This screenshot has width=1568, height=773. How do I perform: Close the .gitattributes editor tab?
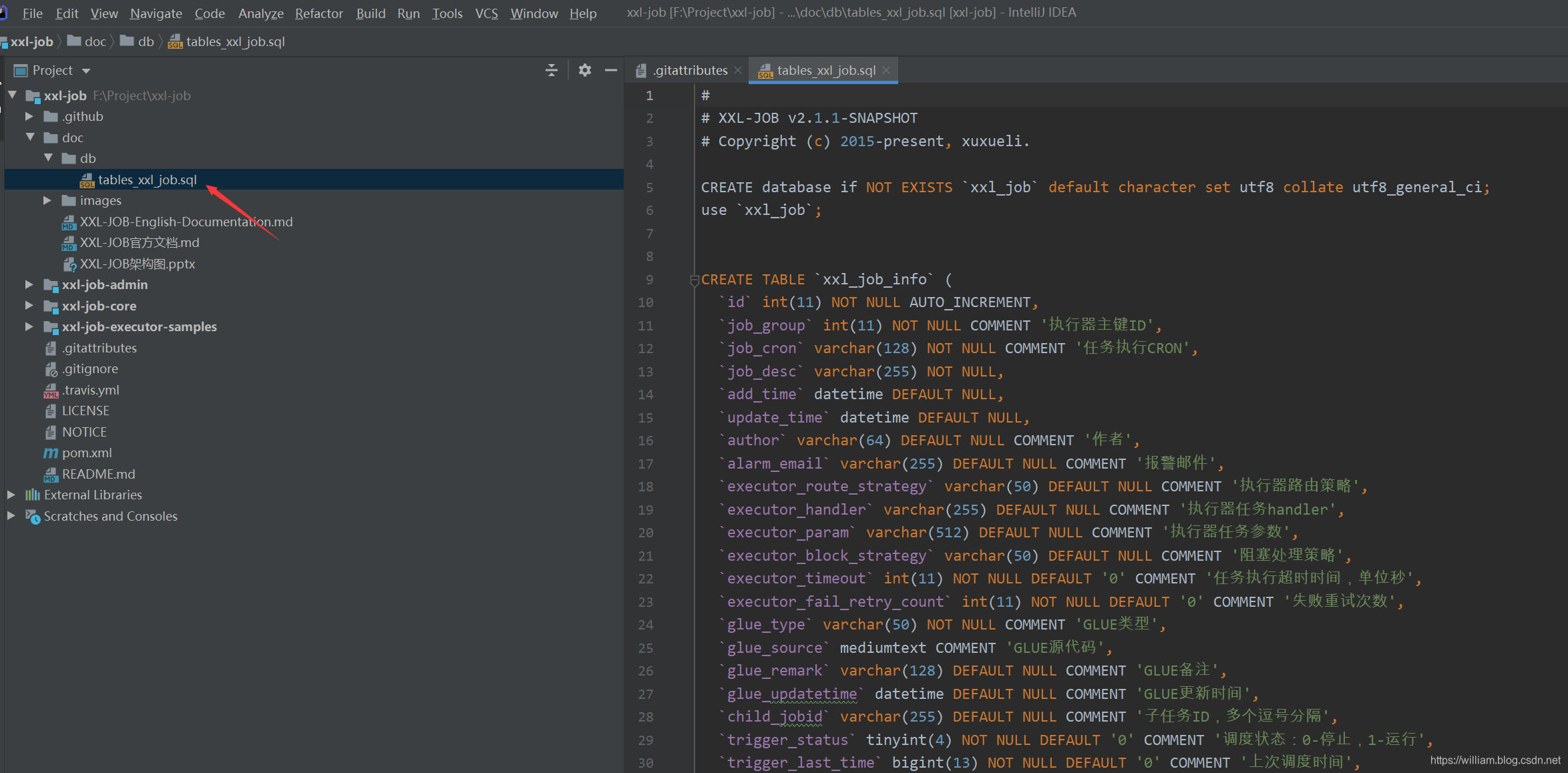coord(738,70)
